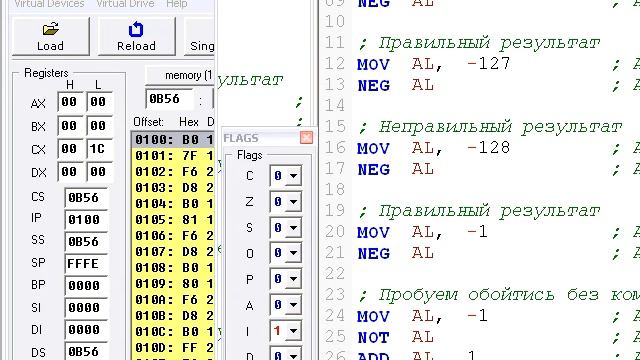640x360 pixels.
Task: Click the BP register field
Action: pyautogui.click(x=86, y=286)
